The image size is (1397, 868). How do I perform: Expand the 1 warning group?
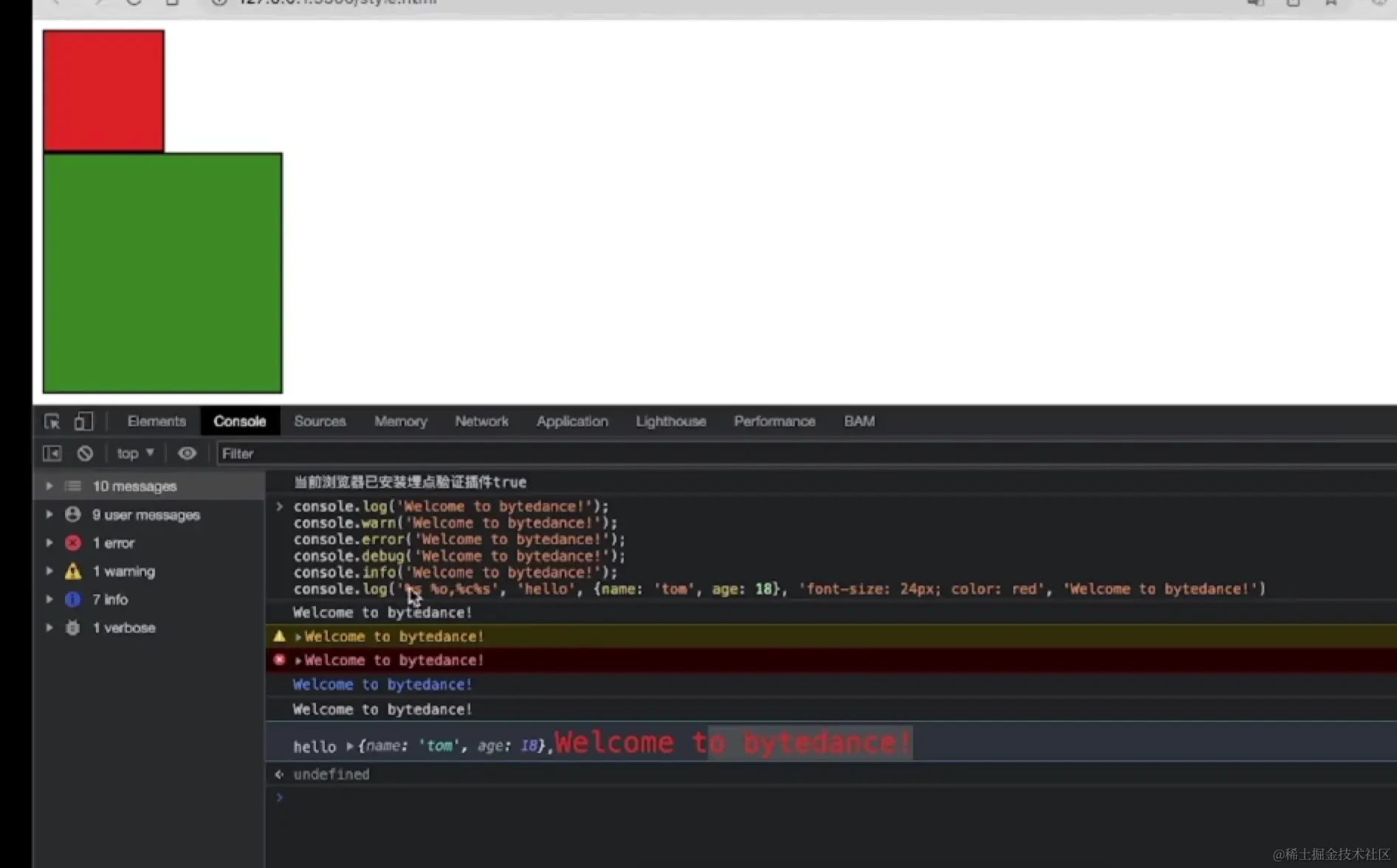tap(49, 571)
